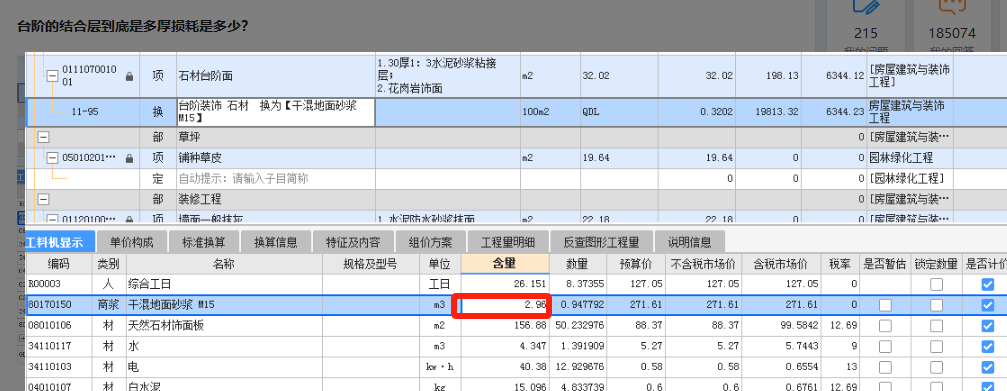Click the 铺种草皮 item name cell

pyautogui.click(x=276, y=158)
